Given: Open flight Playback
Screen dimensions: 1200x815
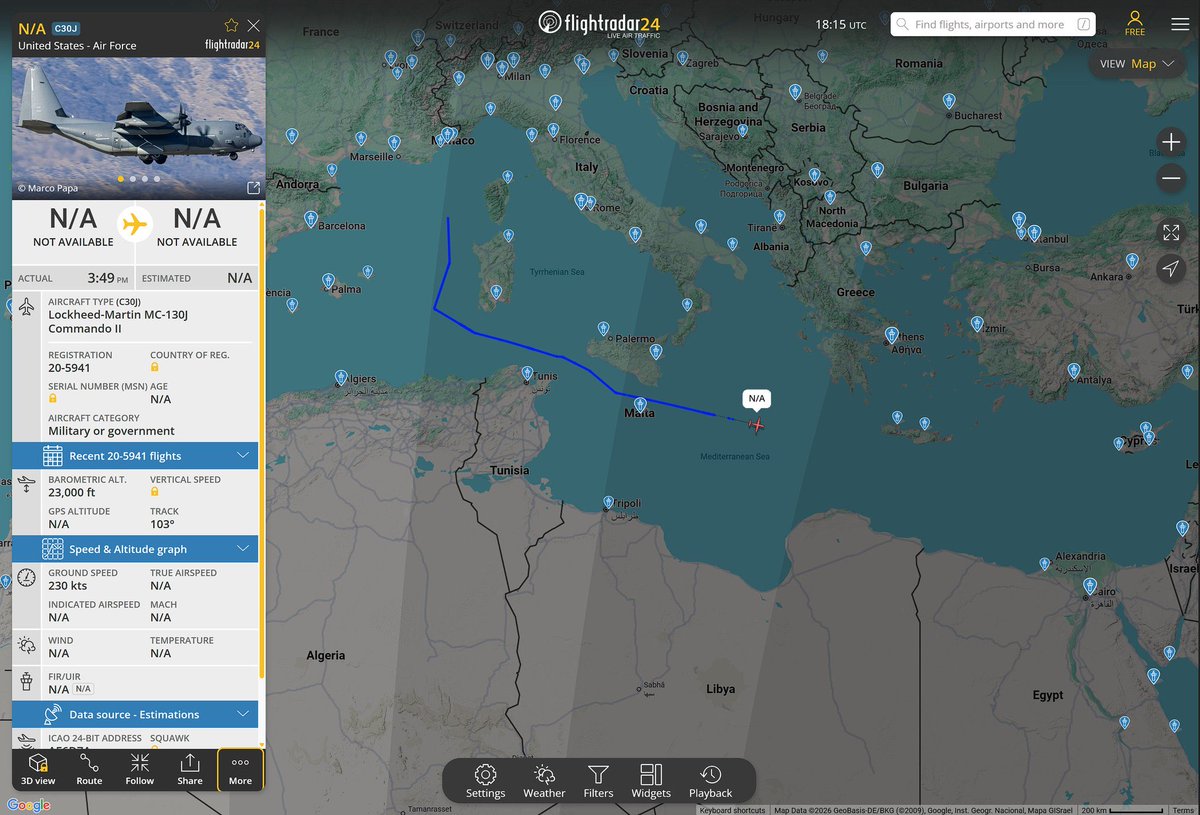Looking at the screenshot, I should [x=710, y=780].
